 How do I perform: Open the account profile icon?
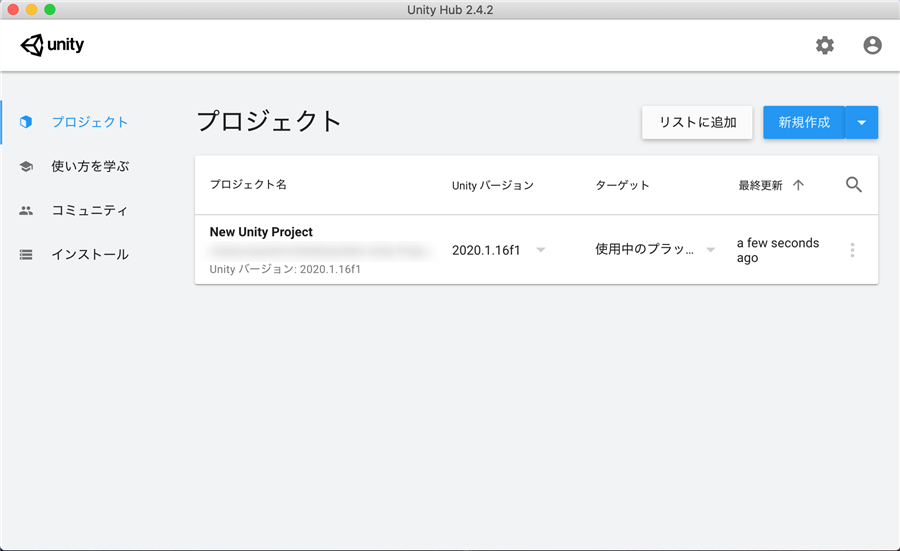tap(872, 45)
